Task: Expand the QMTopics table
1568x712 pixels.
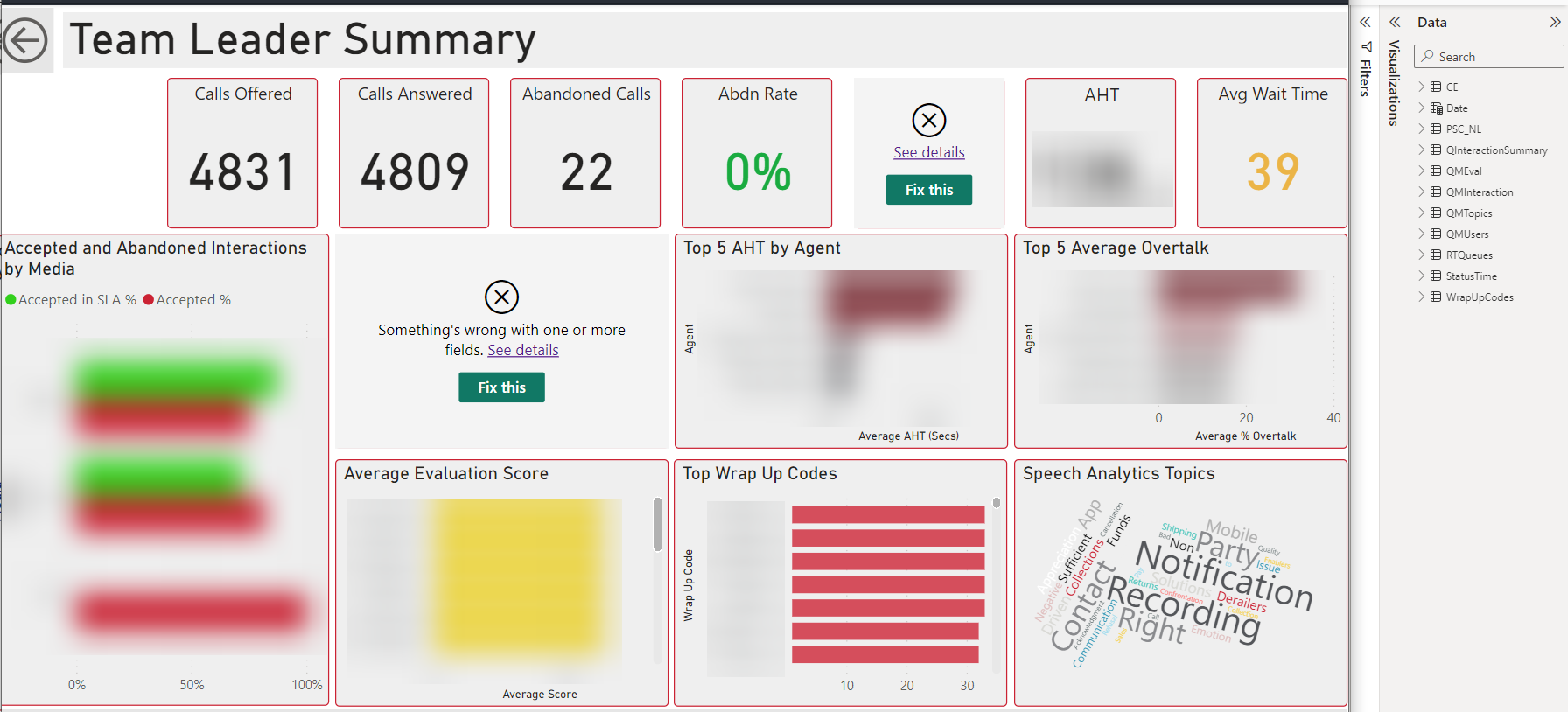Action: tap(1422, 213)
